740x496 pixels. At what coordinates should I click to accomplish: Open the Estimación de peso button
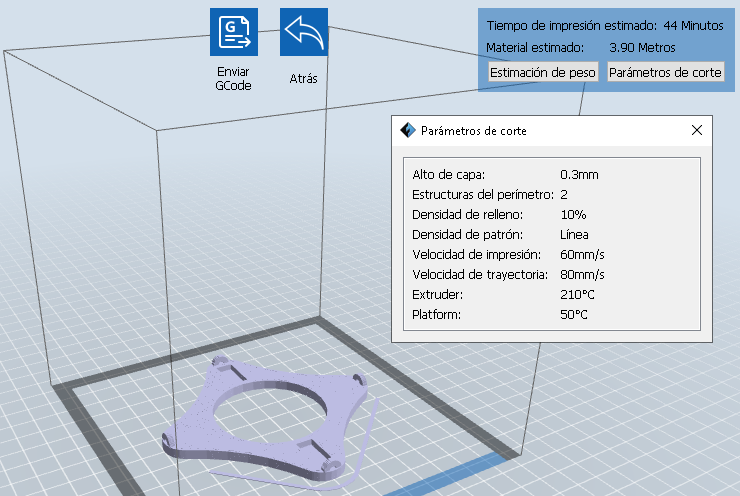pos(543,72)
